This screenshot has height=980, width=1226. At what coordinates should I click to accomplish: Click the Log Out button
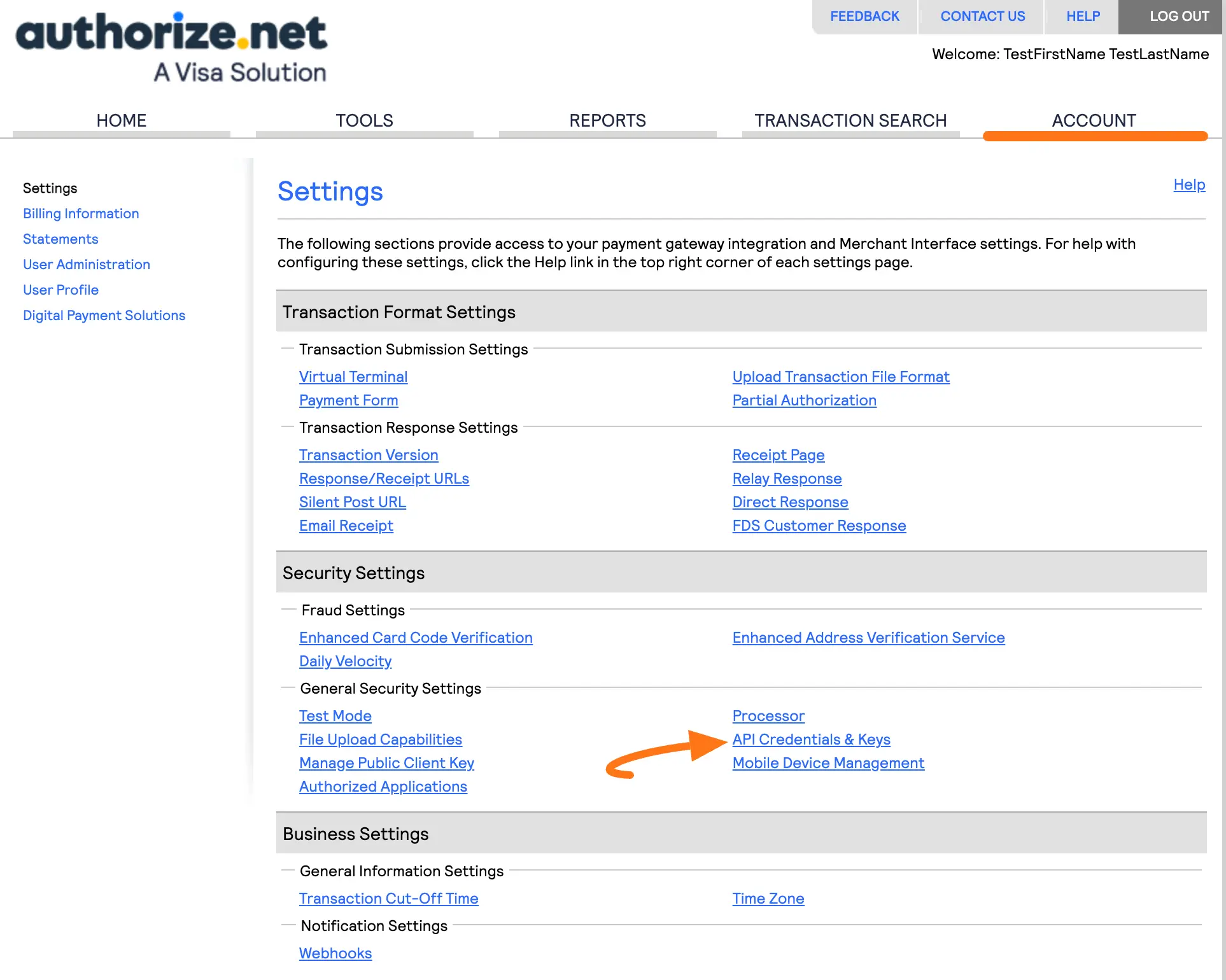point(1179,17)
